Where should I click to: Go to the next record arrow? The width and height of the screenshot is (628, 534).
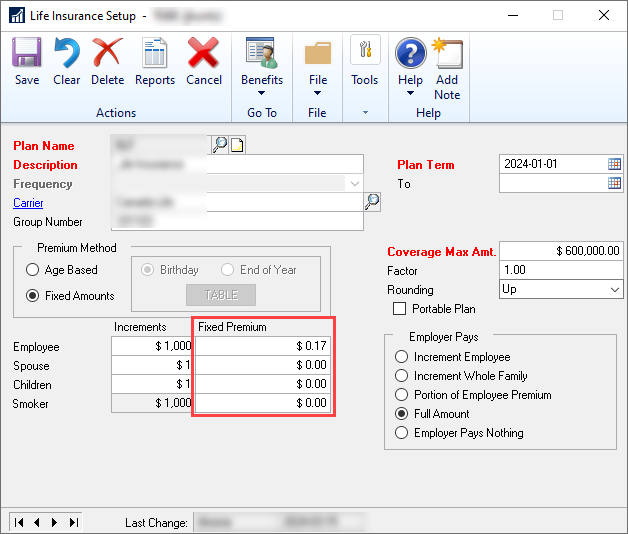[x=52, y=522]
